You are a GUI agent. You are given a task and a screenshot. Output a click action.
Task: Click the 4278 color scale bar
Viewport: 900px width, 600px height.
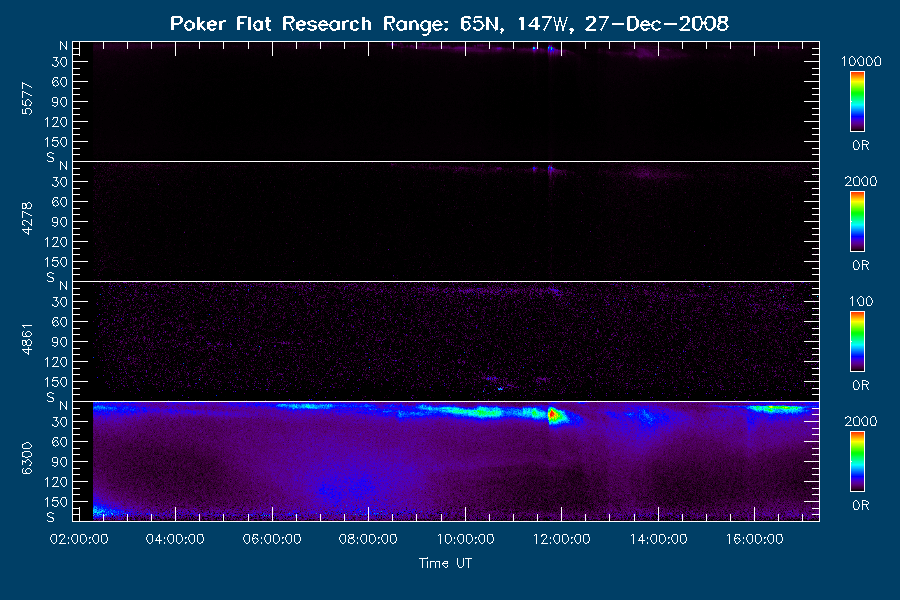[858, 222]
